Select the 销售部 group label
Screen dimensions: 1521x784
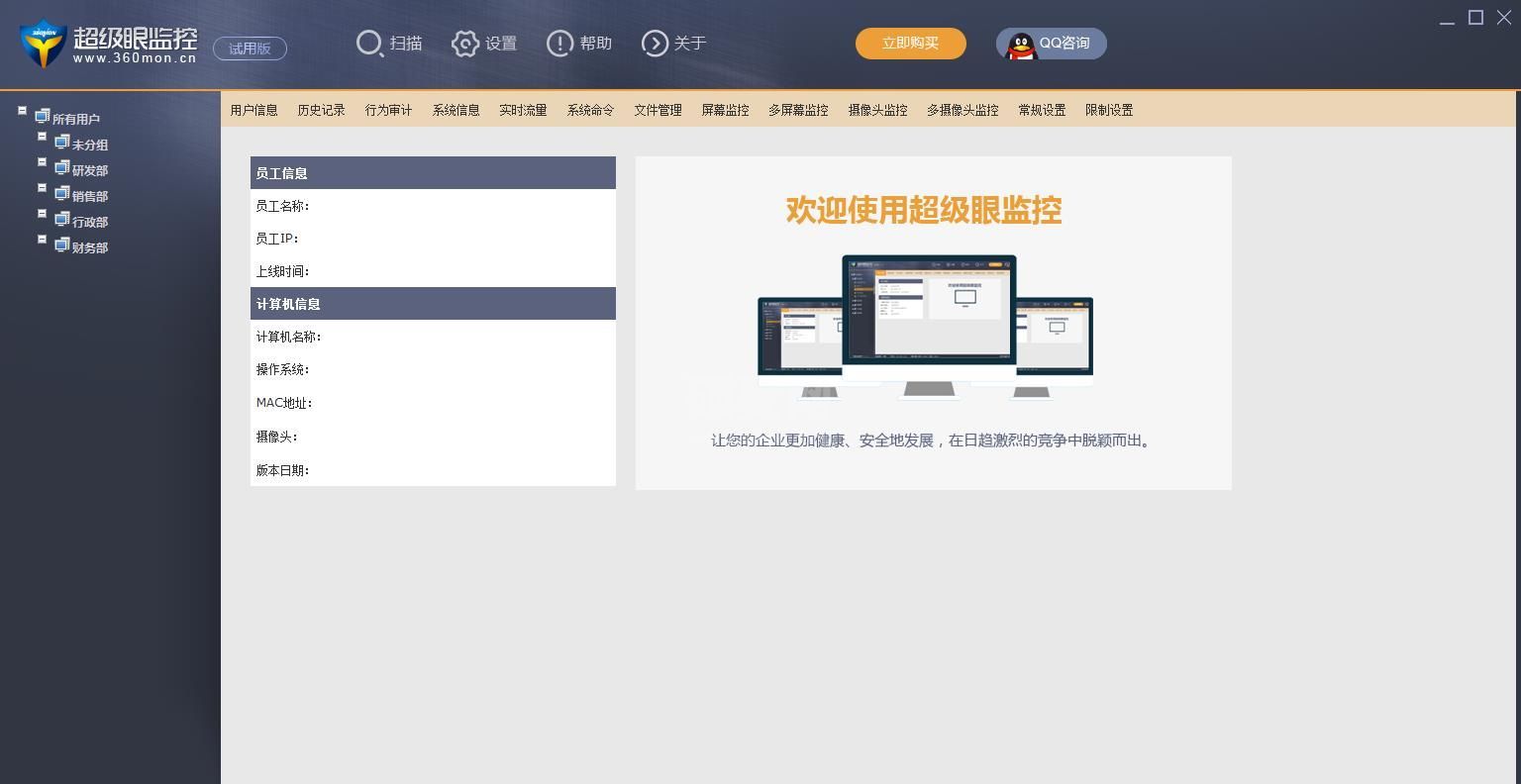(90, 196)
